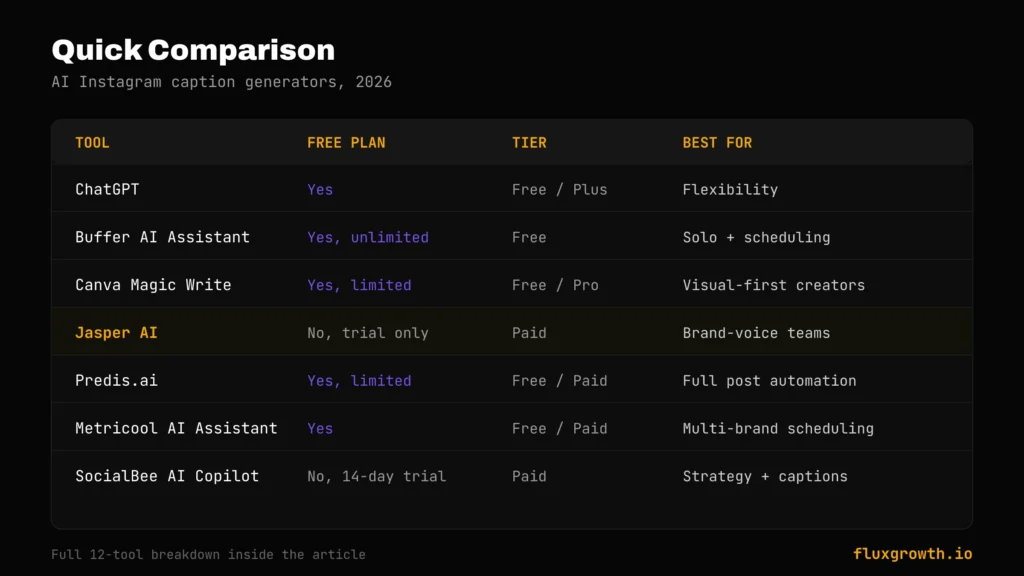Click the ChatGPT tool name
This screenshot has height=576, width=1024.
107,189
